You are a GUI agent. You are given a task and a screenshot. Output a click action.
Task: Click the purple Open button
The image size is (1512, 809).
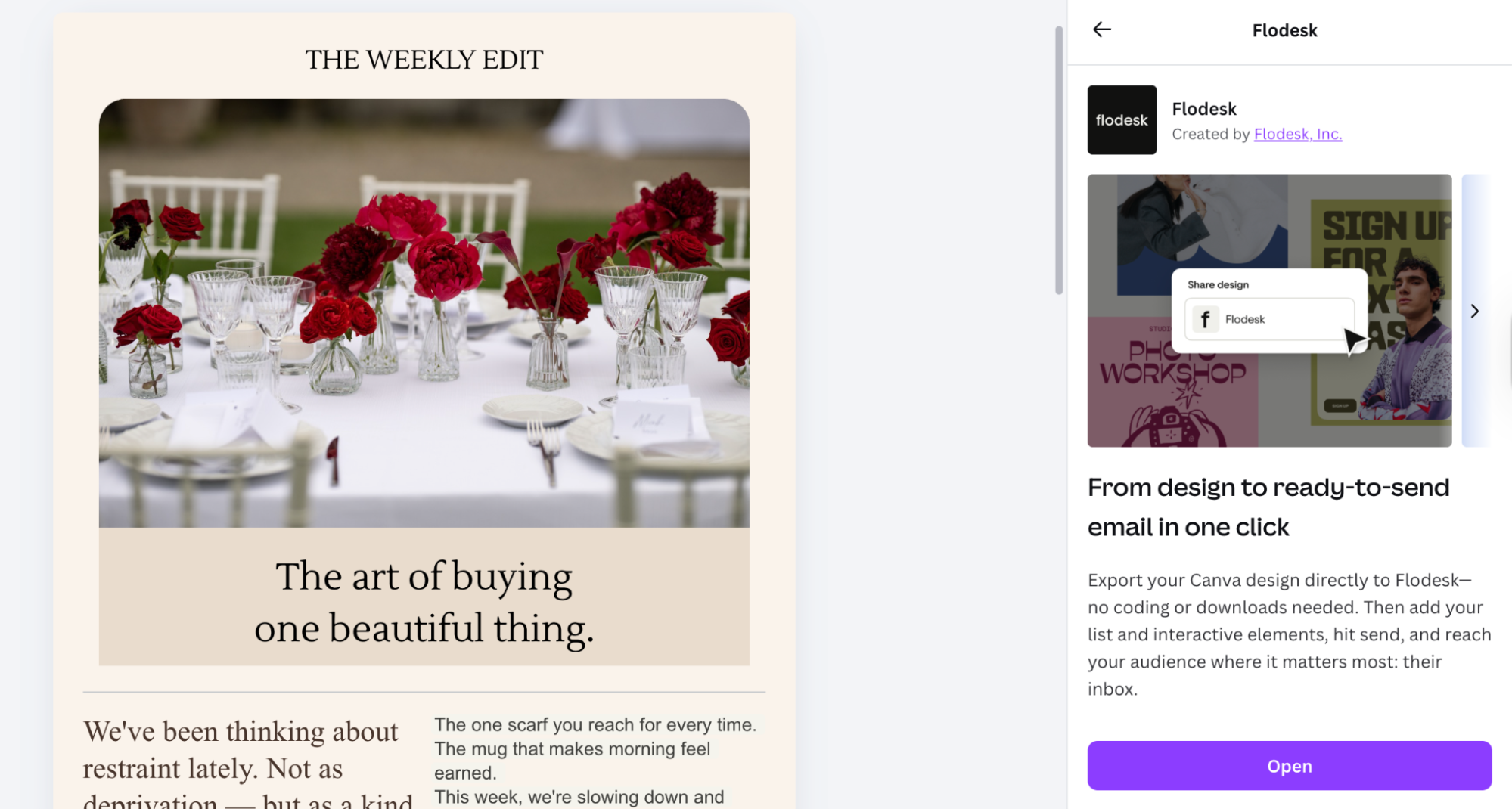[1289, 765]
